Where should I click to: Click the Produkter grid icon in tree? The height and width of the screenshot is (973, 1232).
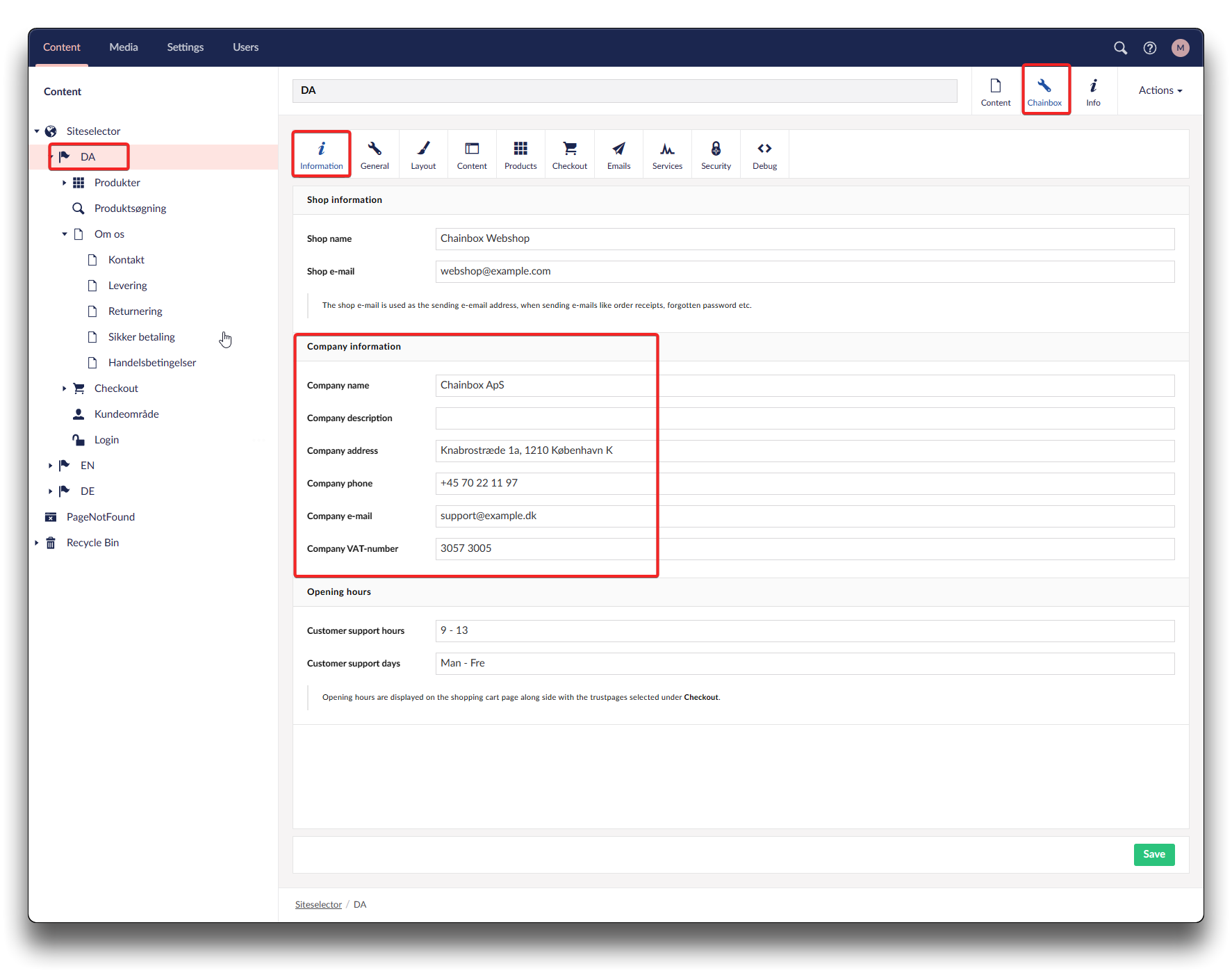pos(79,183)
